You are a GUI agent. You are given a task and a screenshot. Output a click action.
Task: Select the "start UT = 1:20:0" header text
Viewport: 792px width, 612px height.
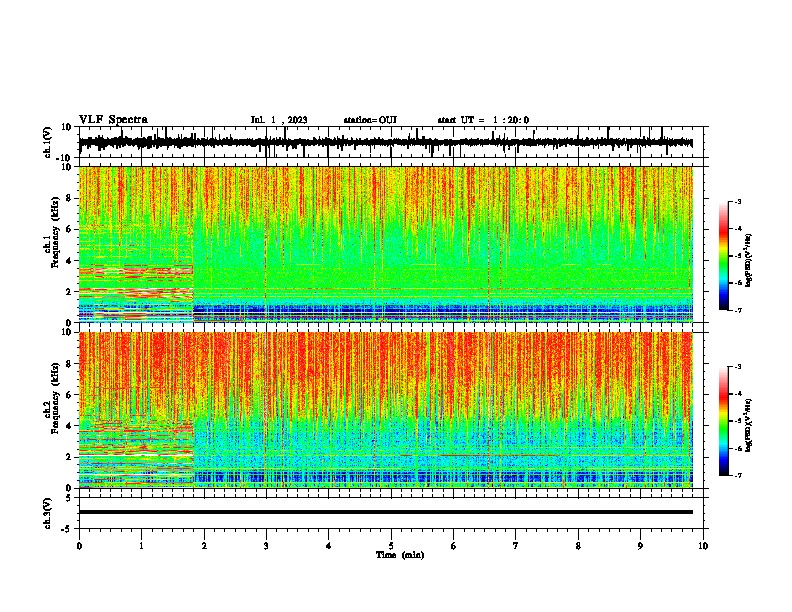coord(483,120)
